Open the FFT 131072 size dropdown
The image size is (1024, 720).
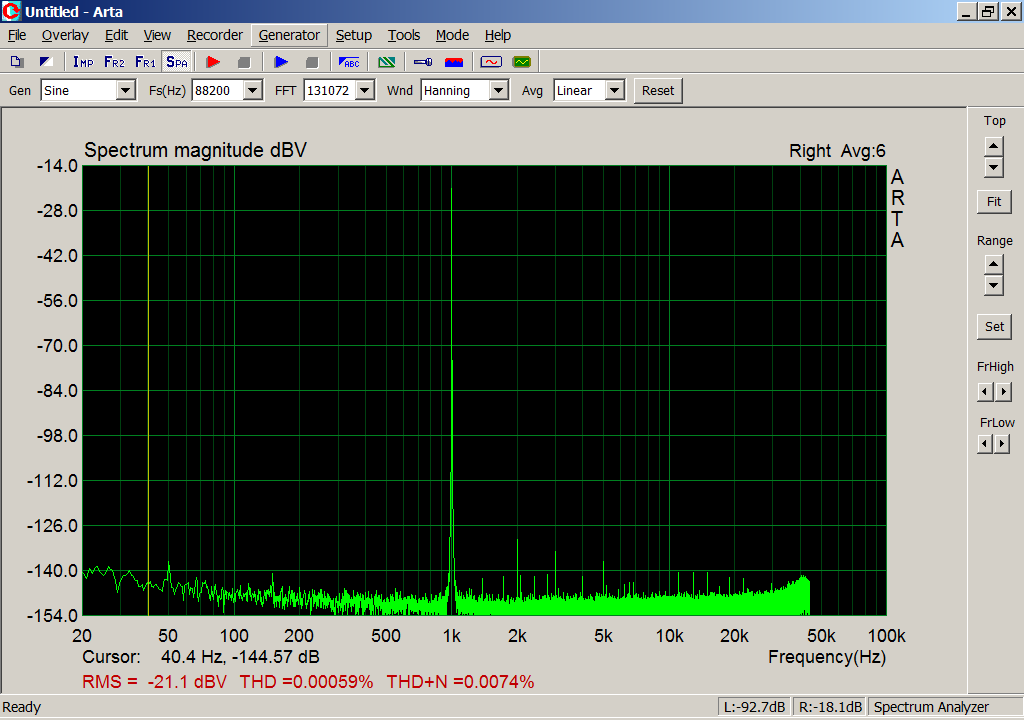(366, 90)
